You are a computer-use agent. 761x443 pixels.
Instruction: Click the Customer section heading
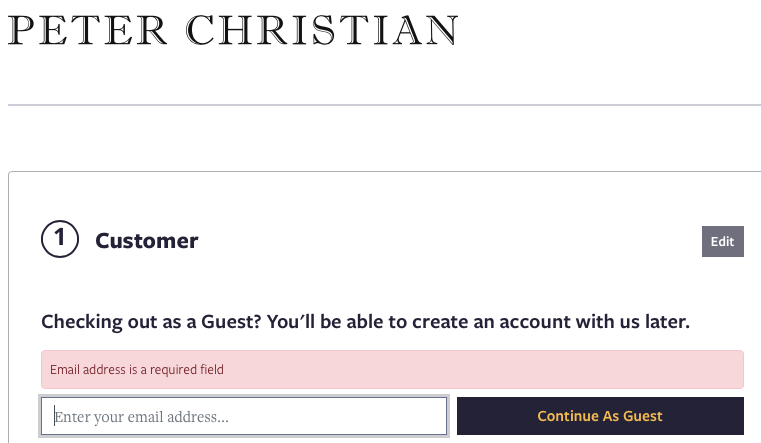[x=146, y=241]
